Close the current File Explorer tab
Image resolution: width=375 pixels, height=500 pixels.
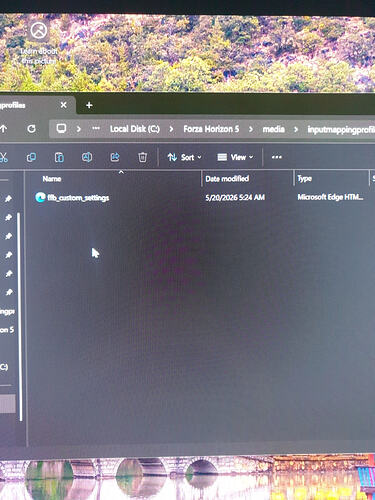pyautogui.click(x=63, y=105)
